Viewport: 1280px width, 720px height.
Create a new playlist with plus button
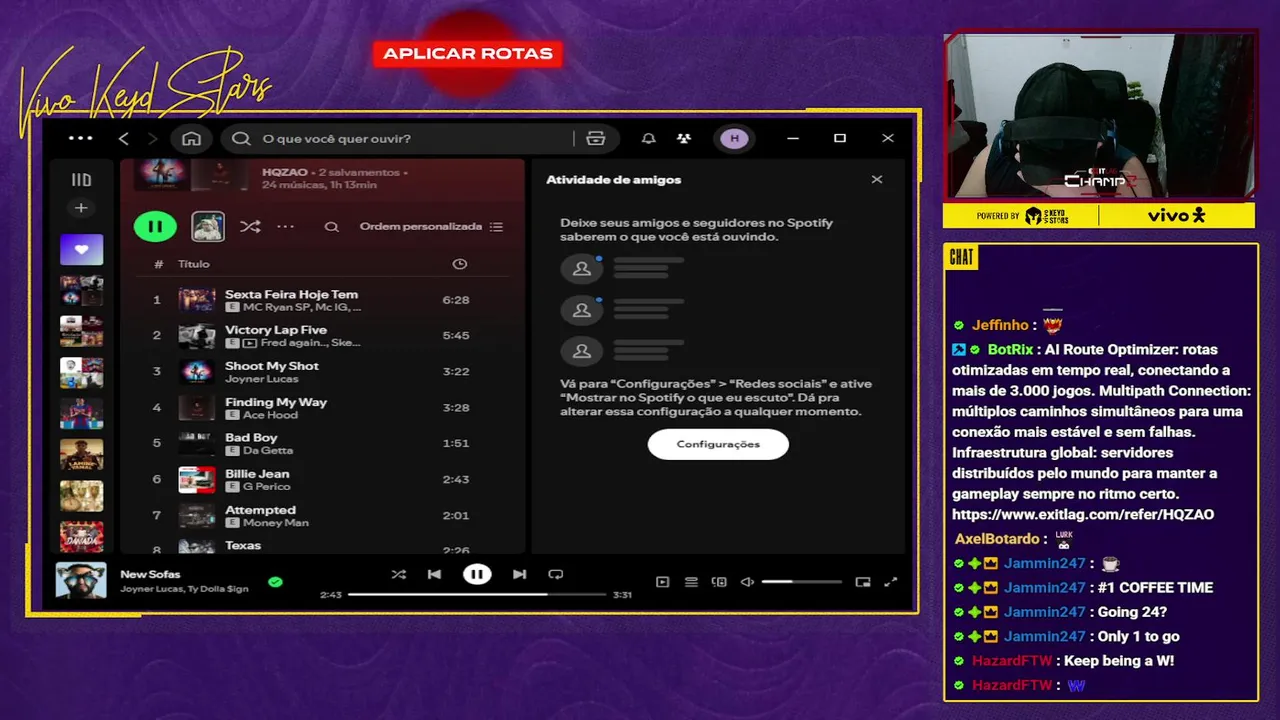point(81,208)
